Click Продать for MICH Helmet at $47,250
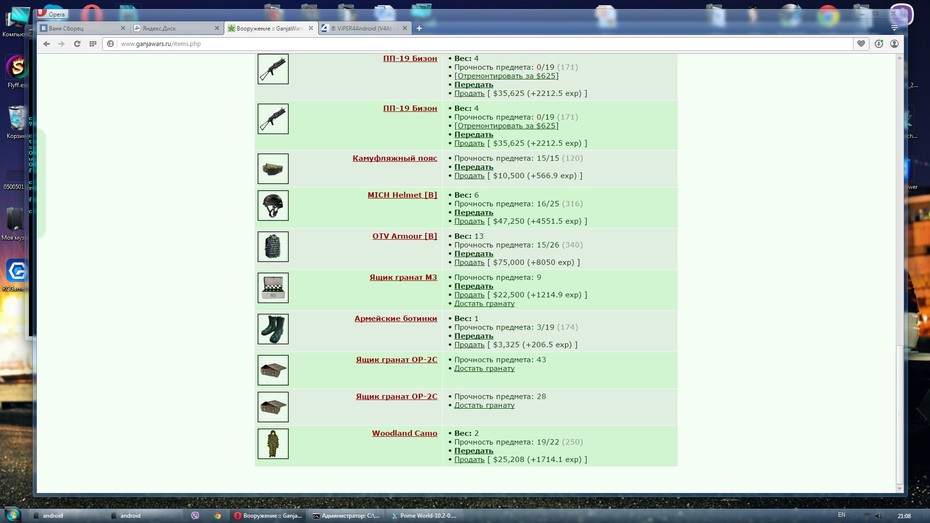 point(469,221)
